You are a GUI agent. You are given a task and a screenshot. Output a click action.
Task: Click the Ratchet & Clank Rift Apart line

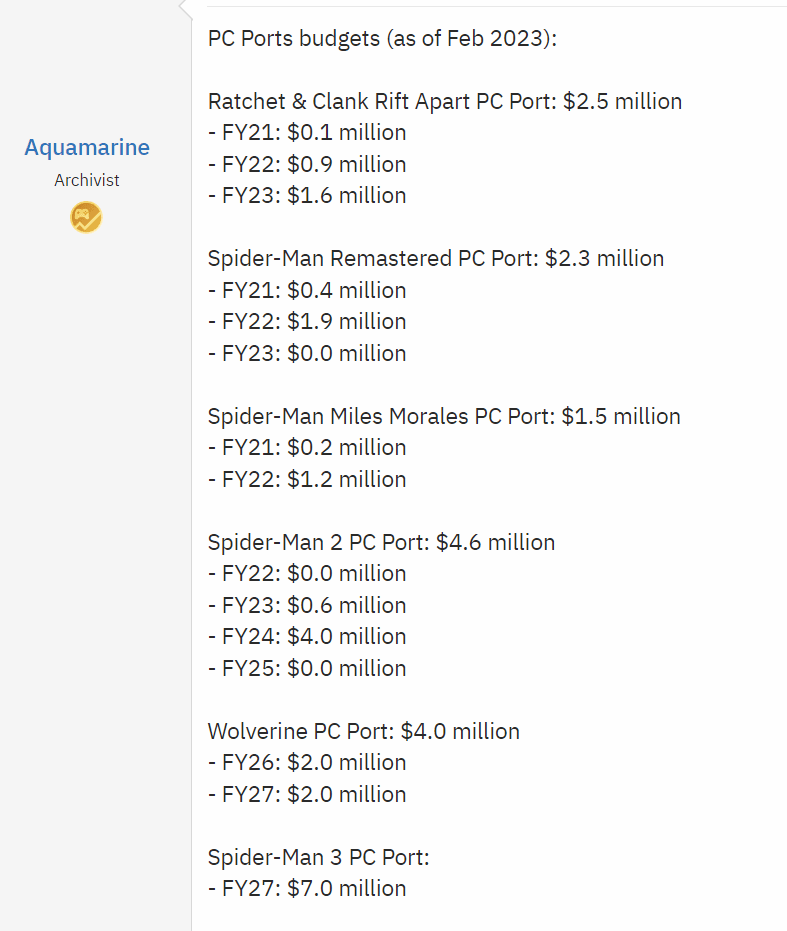point(445,102)
